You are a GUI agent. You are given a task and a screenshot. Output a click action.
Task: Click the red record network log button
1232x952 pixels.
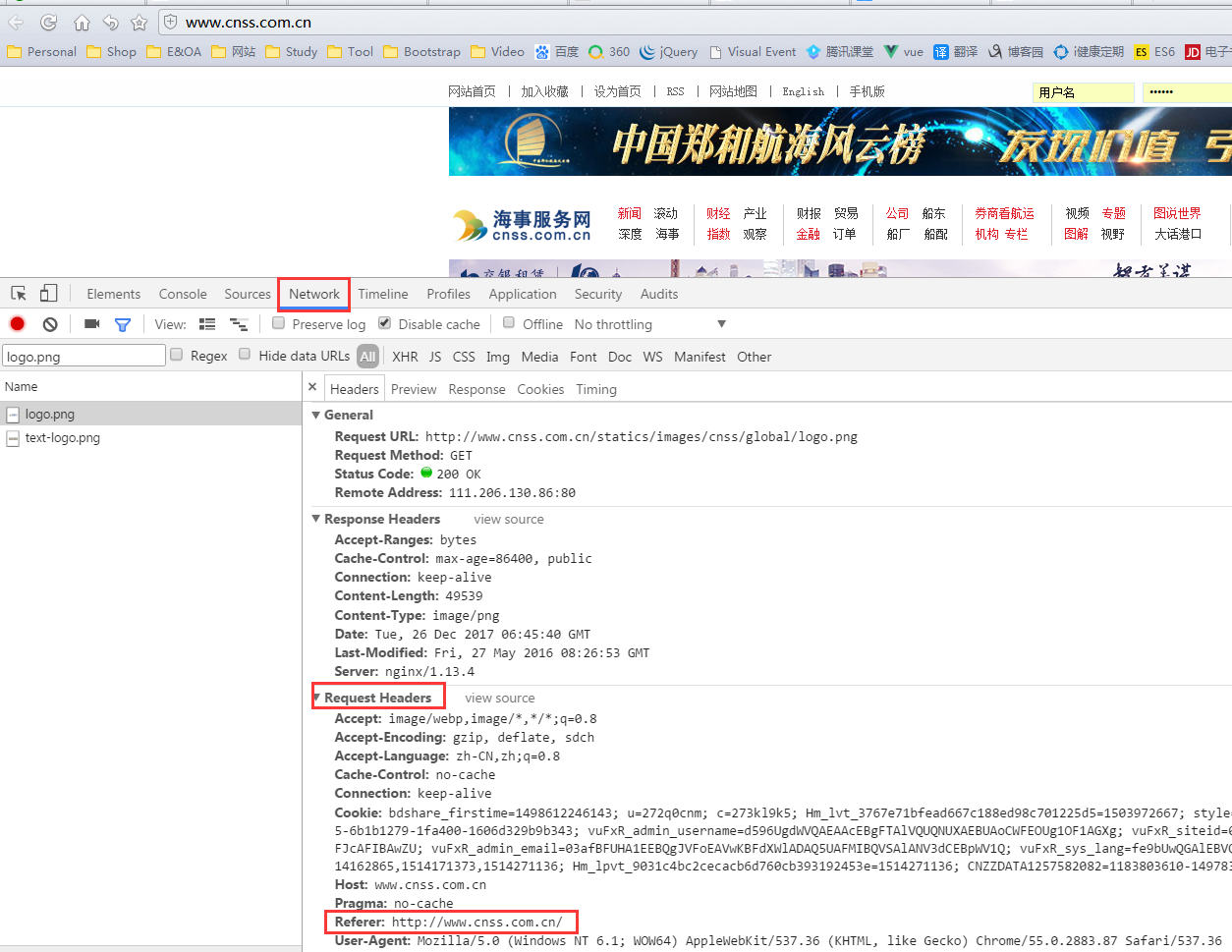click(17, 323)
